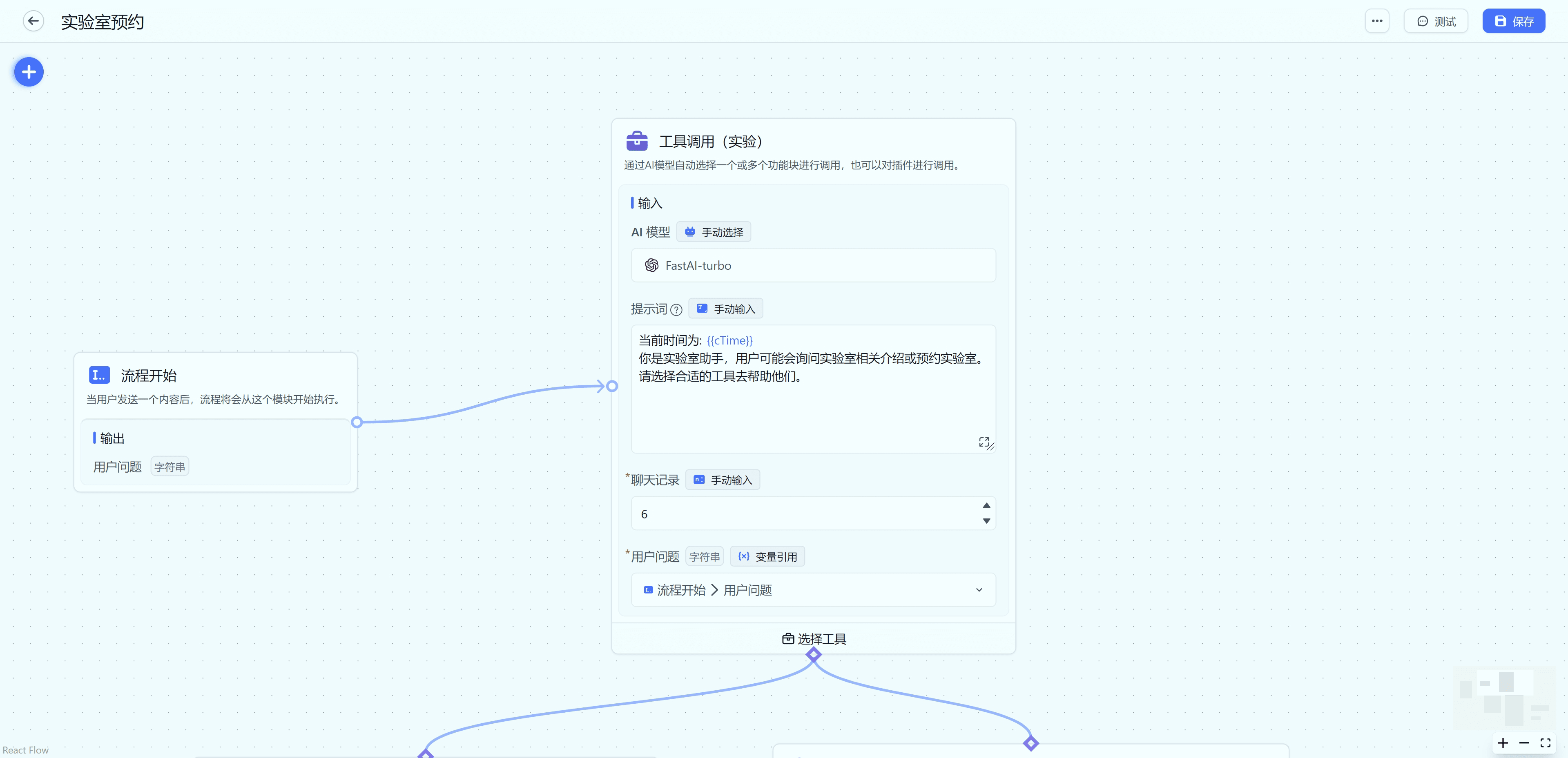Toggle 聊天记录 input mode 手动输入
The height and width of the screenshot is (758, 1568).
click(x=723, y=480)
